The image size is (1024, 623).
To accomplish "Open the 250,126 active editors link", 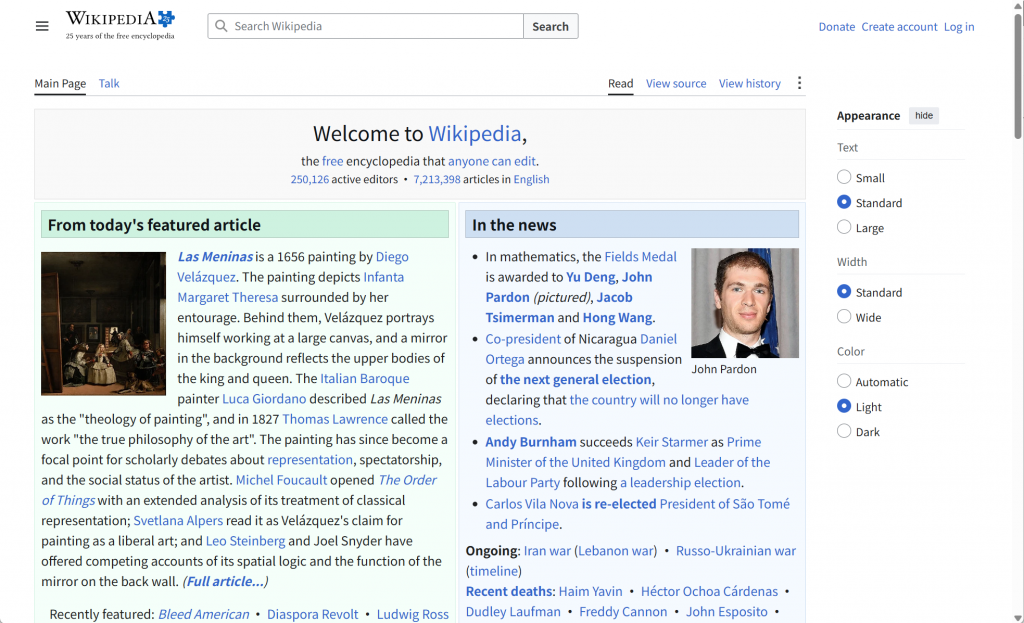I will pyautogui.click(x=310, y=180).
